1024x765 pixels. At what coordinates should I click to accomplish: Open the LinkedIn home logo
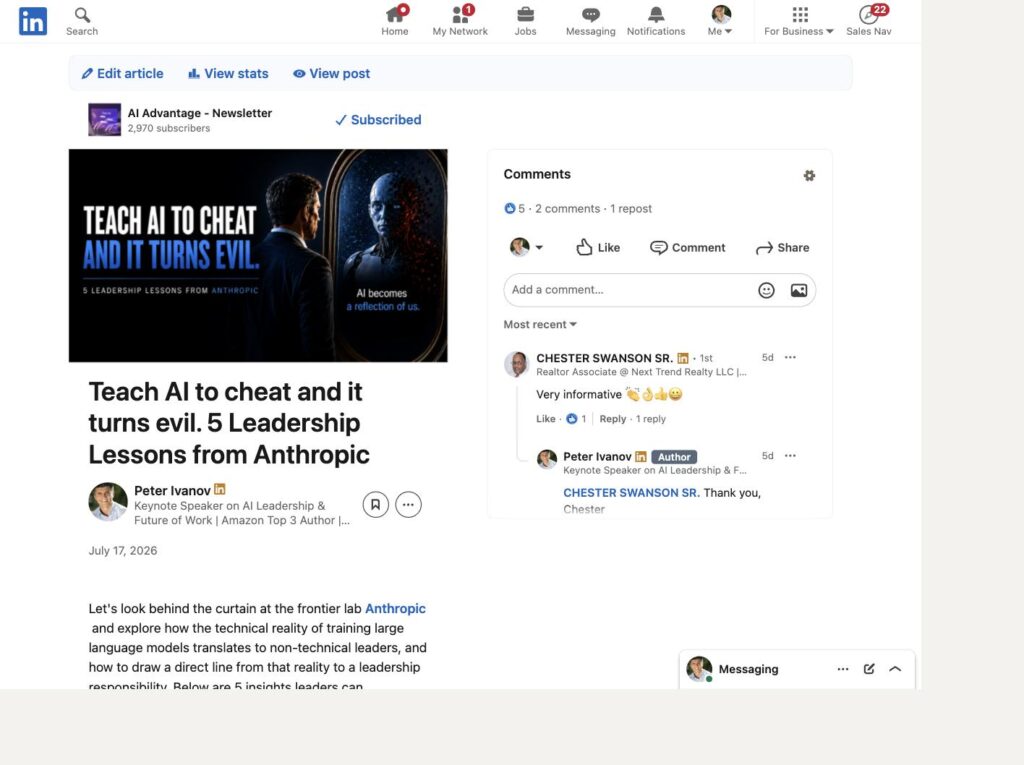[33, 21]
